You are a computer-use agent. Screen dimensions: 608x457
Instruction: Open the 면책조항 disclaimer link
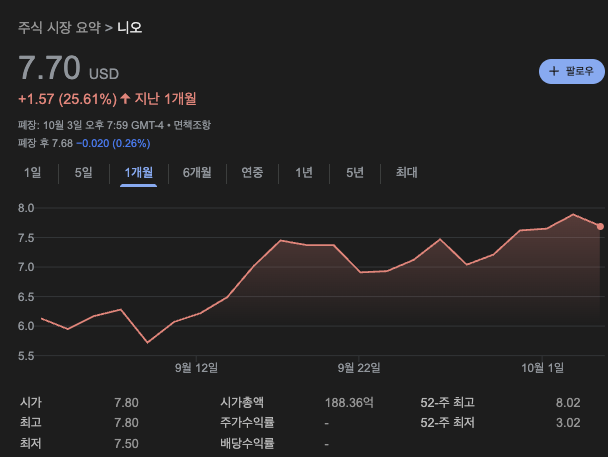[192, 125]
